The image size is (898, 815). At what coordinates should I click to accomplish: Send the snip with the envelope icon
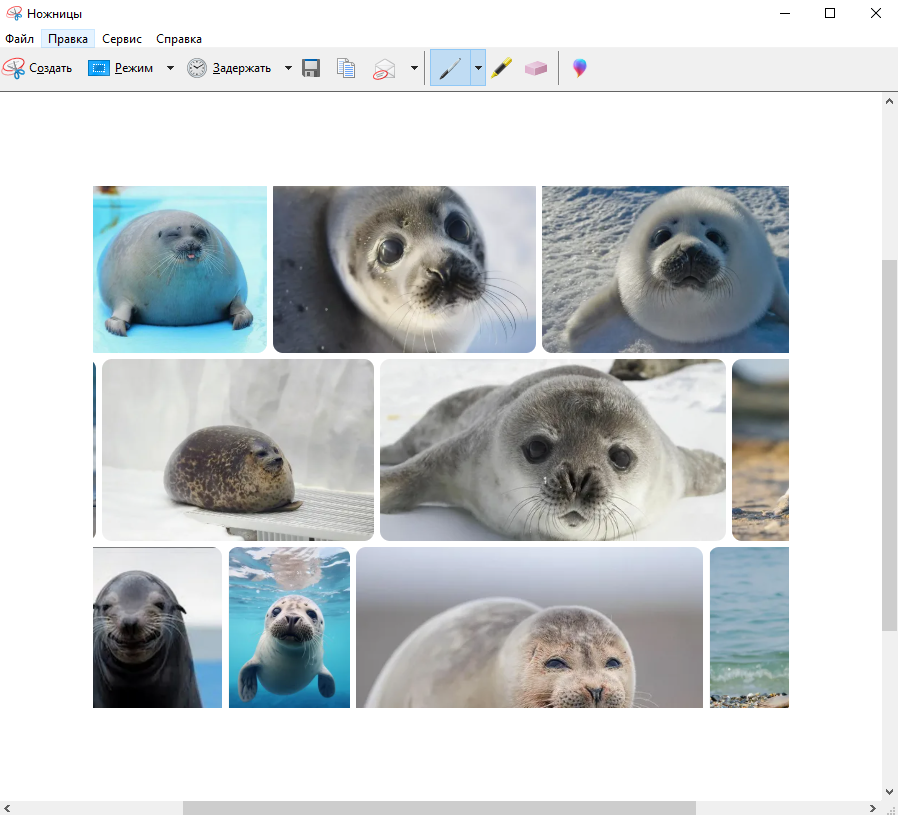[384, 69]
